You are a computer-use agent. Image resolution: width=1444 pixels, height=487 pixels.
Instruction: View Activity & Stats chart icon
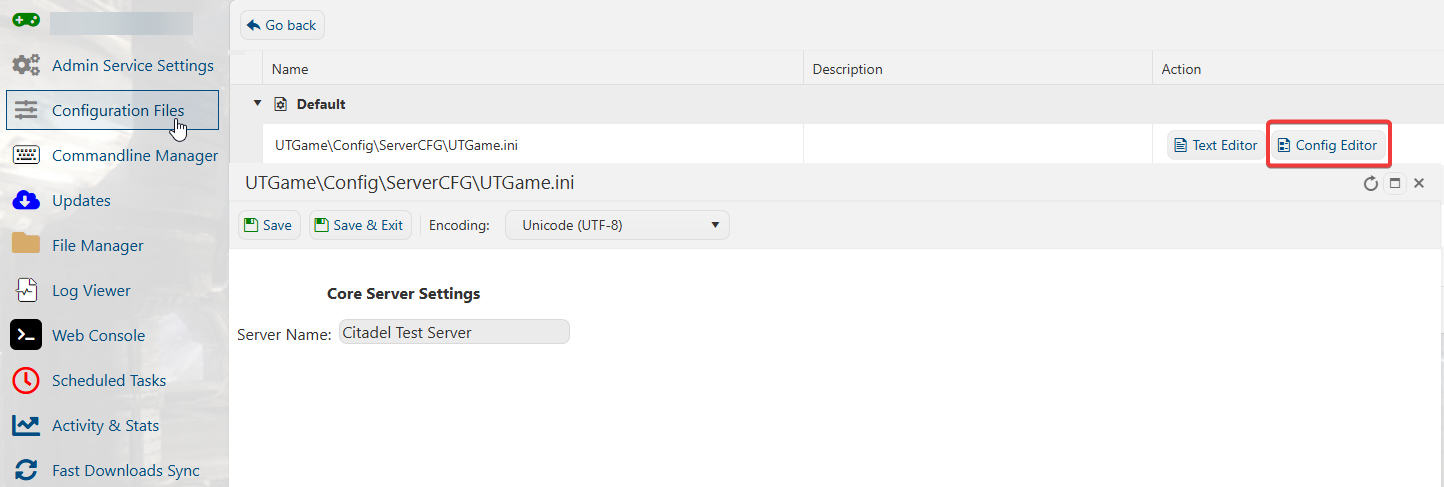tap(26, 425)
